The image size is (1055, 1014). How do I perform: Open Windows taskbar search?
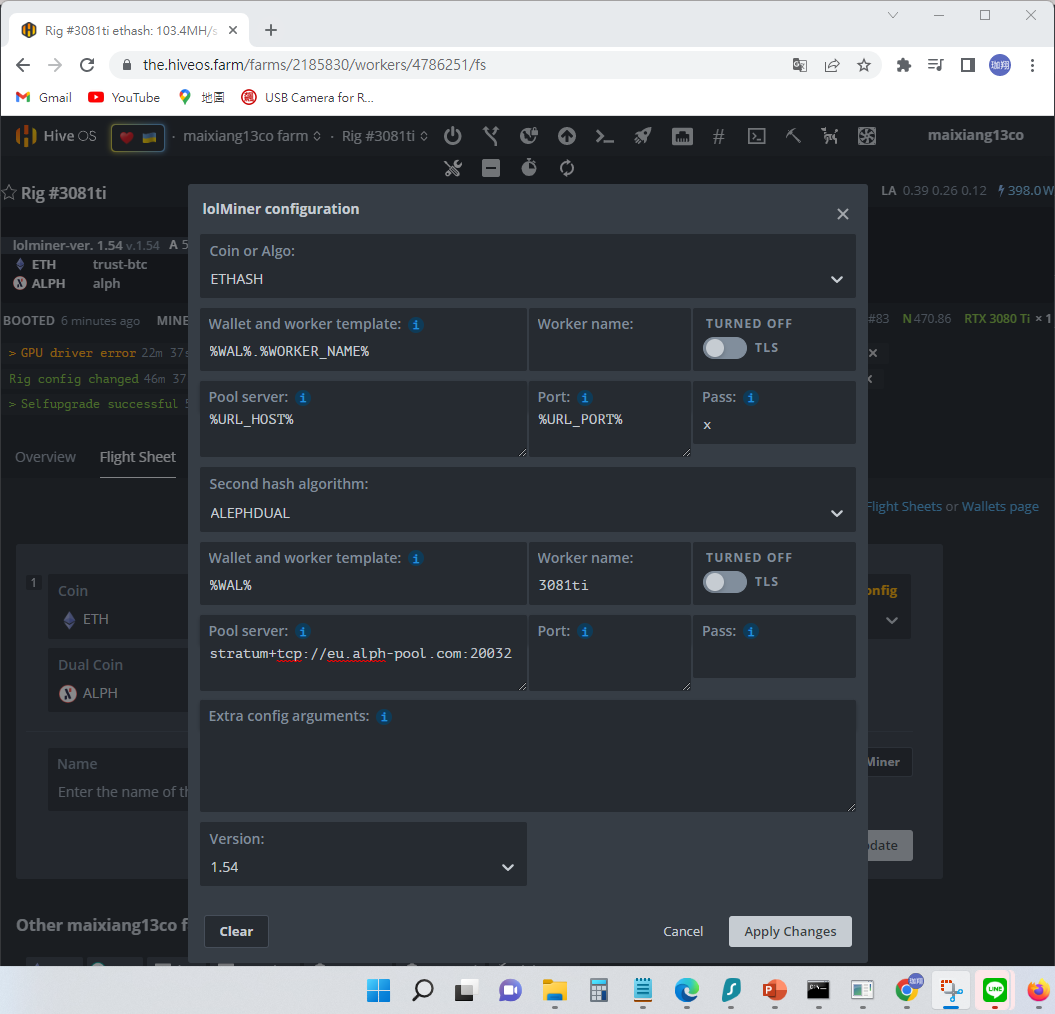pos(422,990)
